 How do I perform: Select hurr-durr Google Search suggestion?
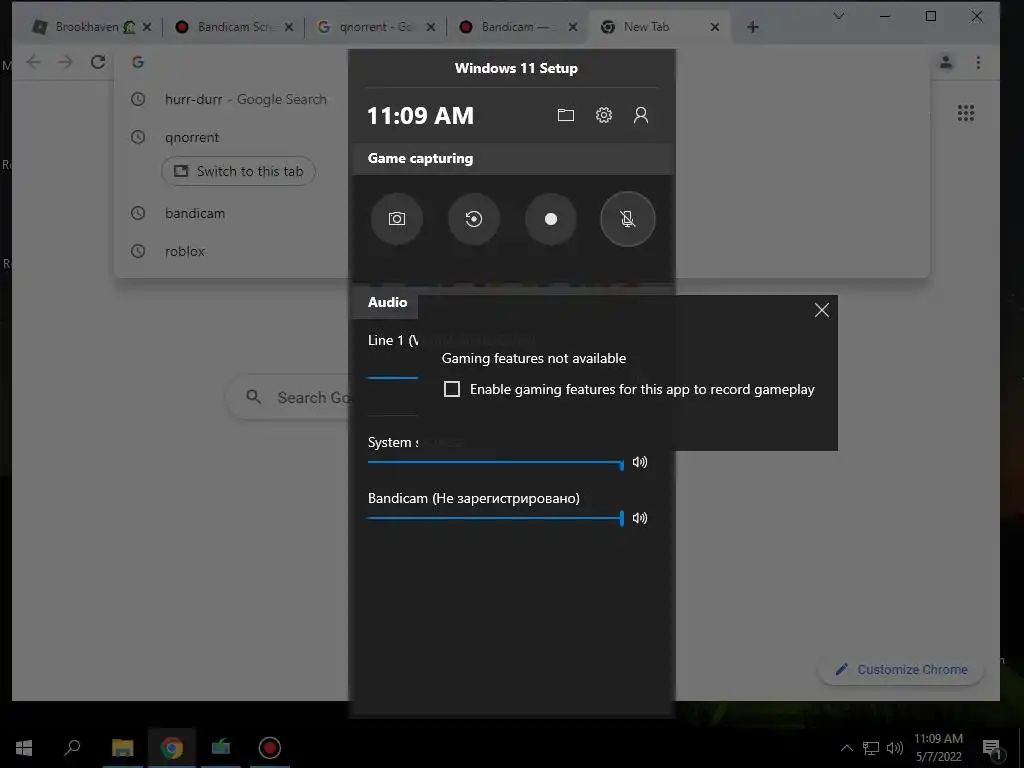[x=246, y=99]
